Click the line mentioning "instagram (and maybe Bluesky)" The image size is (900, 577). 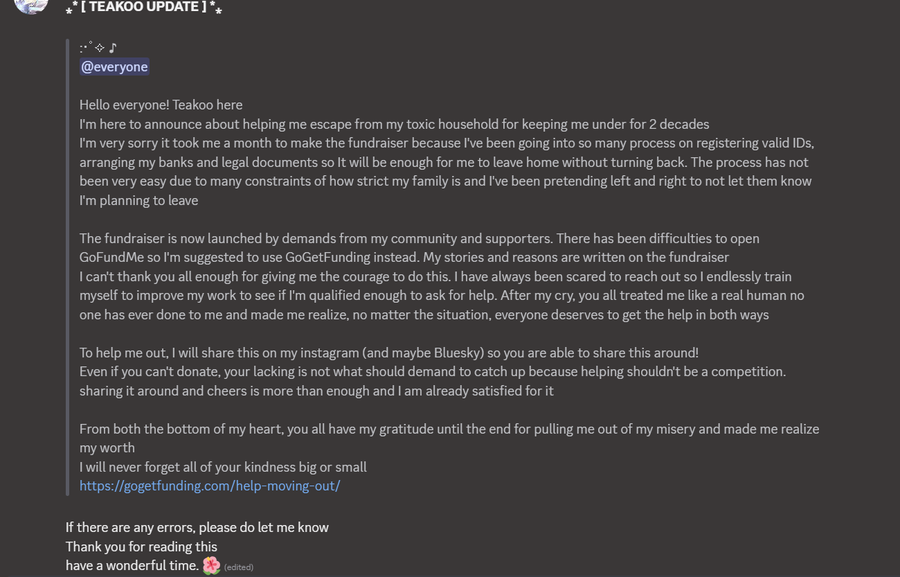[x=389, y=353]
